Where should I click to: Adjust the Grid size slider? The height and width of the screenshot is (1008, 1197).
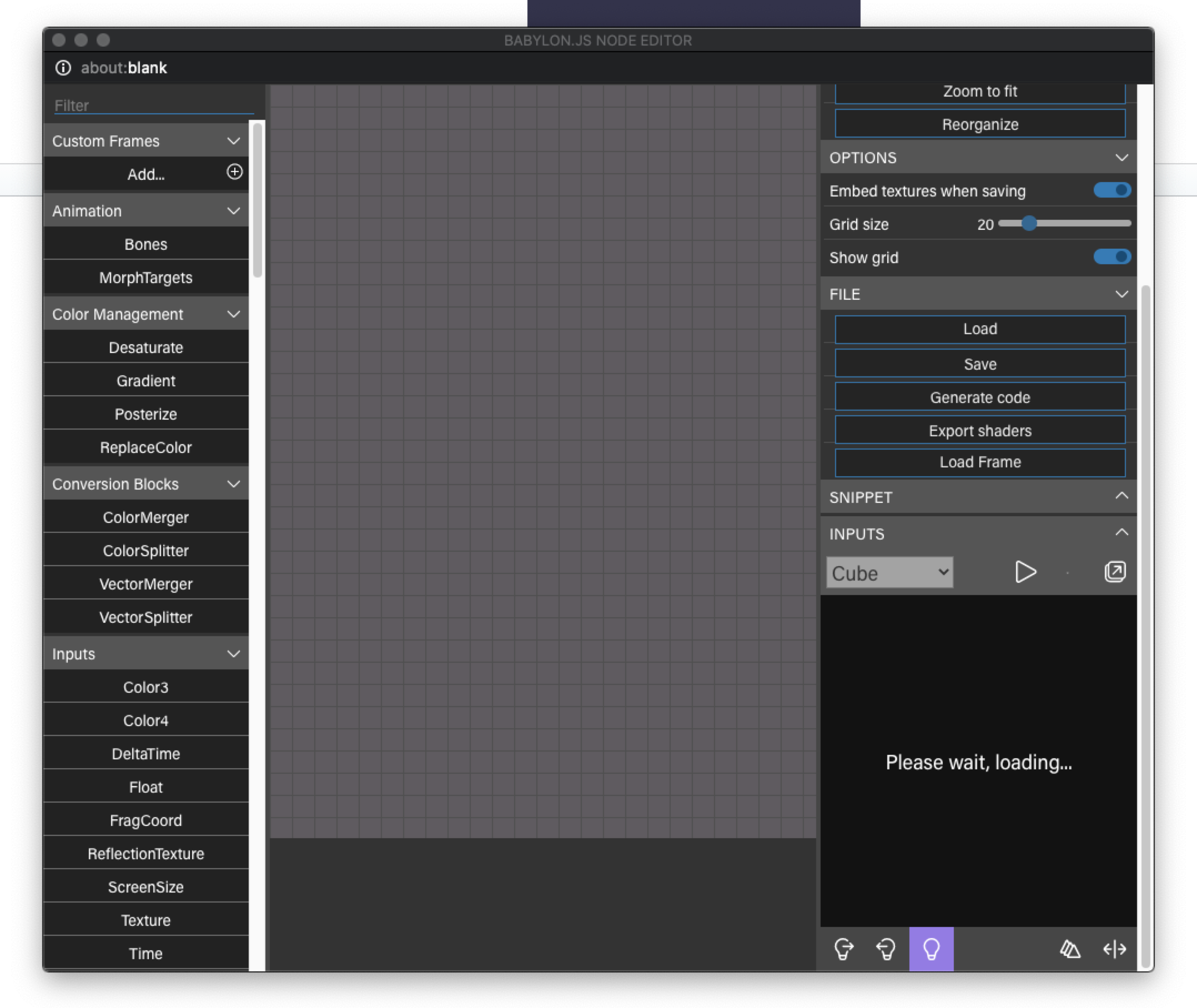[x=1029, y=224]
